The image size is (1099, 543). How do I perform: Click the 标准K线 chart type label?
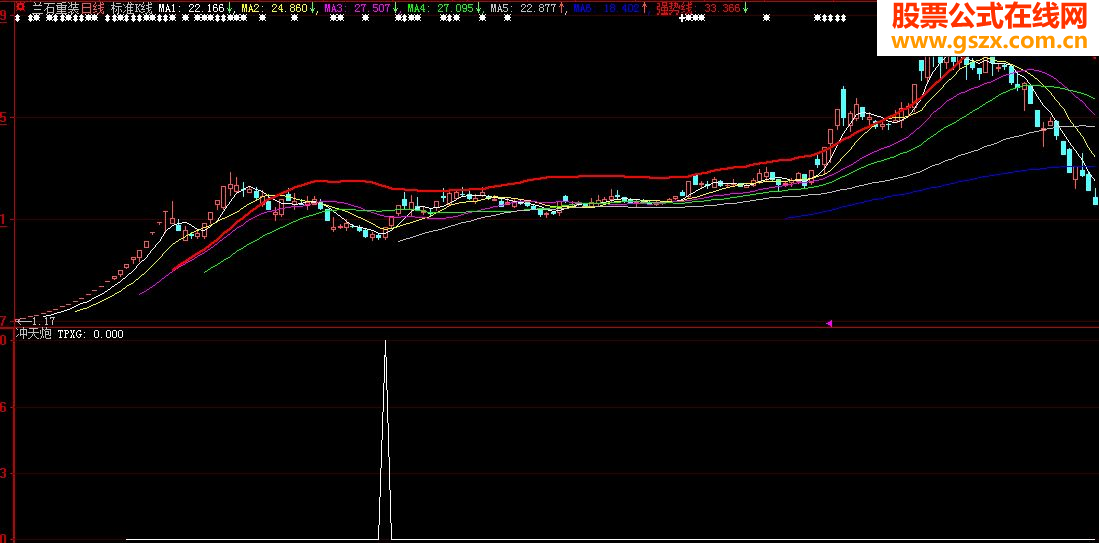(132, 8)
